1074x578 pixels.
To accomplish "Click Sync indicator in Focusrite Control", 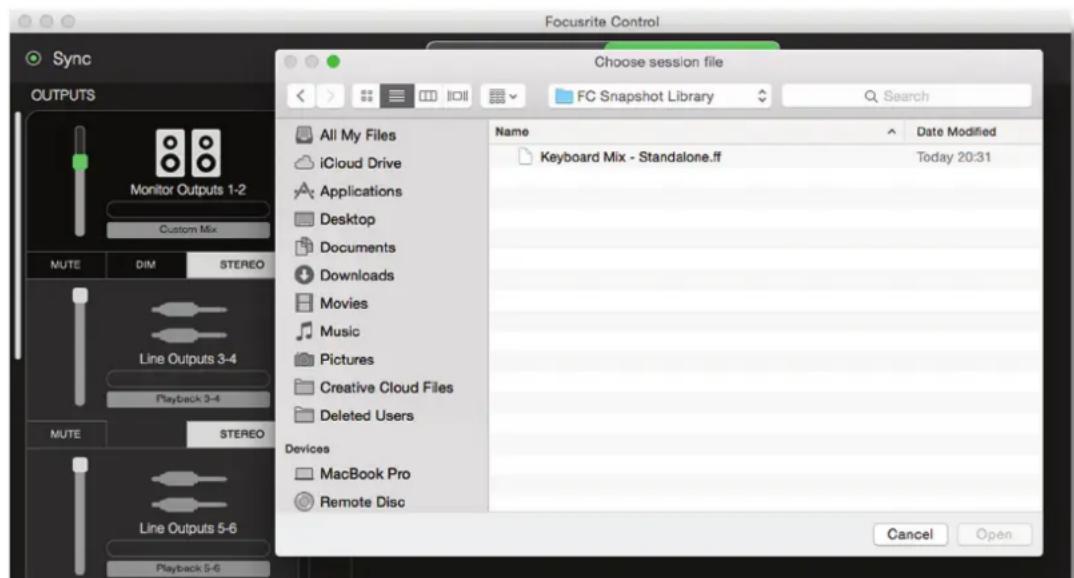I will (x=33, y=59).
